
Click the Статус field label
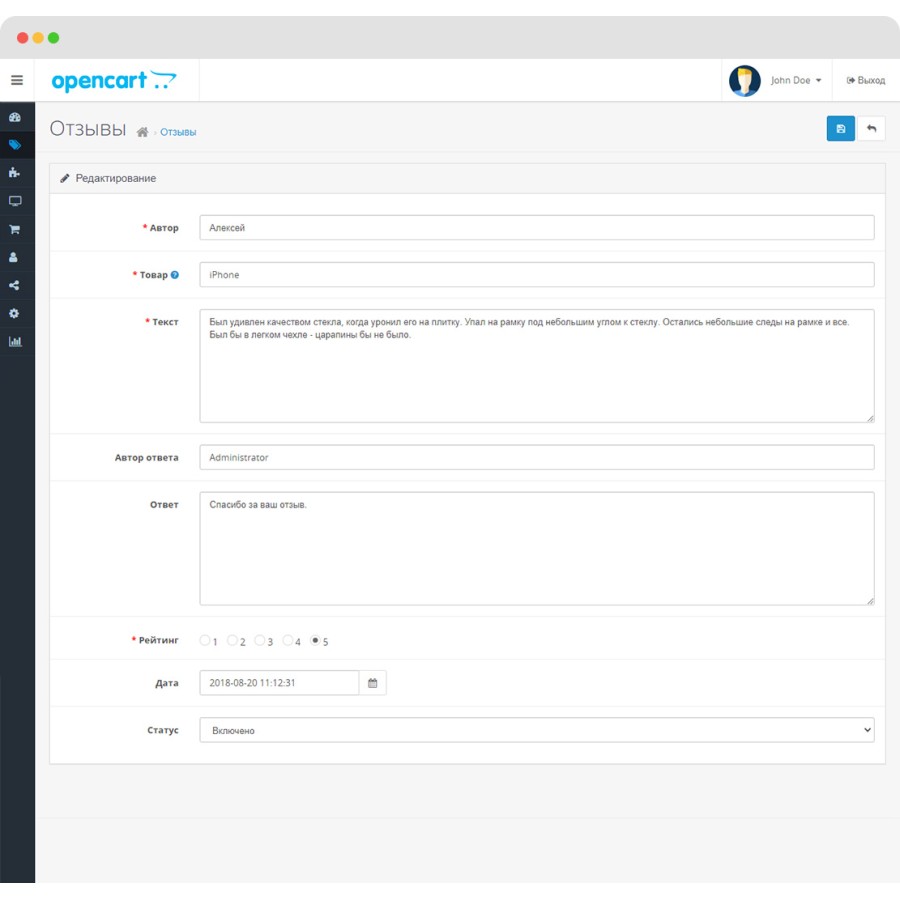tap(163, 730)
